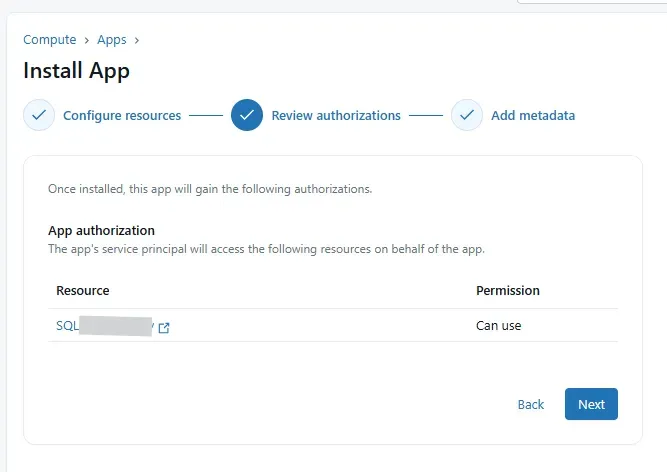Viewport: 667px width, 472px height.
Task: Click the Add metadata checkmark circle
Action: pos(467,115)
